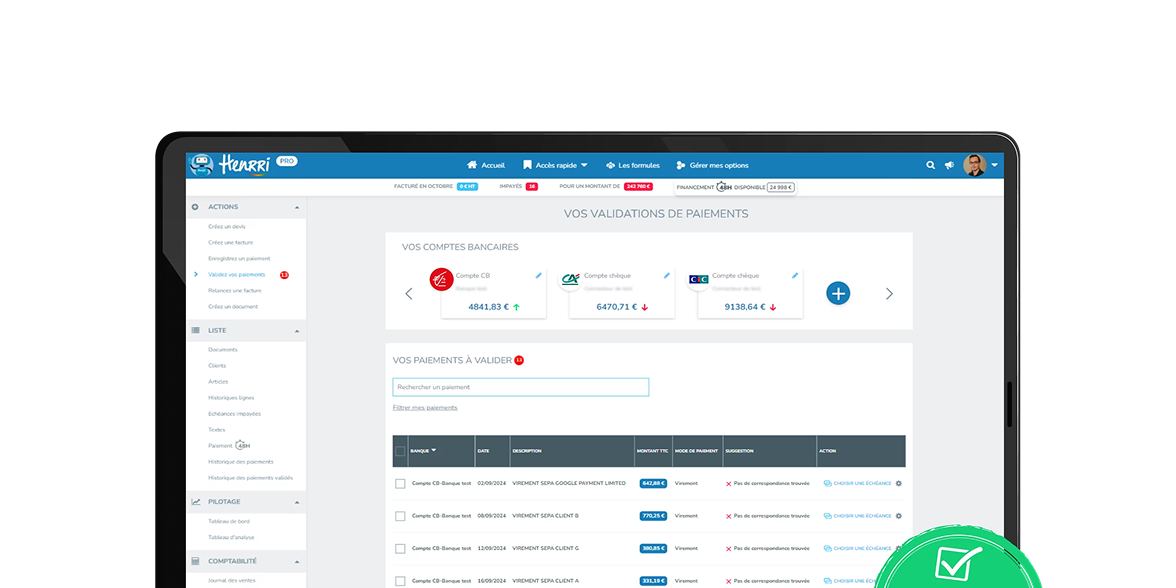The width and height of the screenshot is (1176, 588).
Task: Open Relancez une facture
Action: (235, 290)
